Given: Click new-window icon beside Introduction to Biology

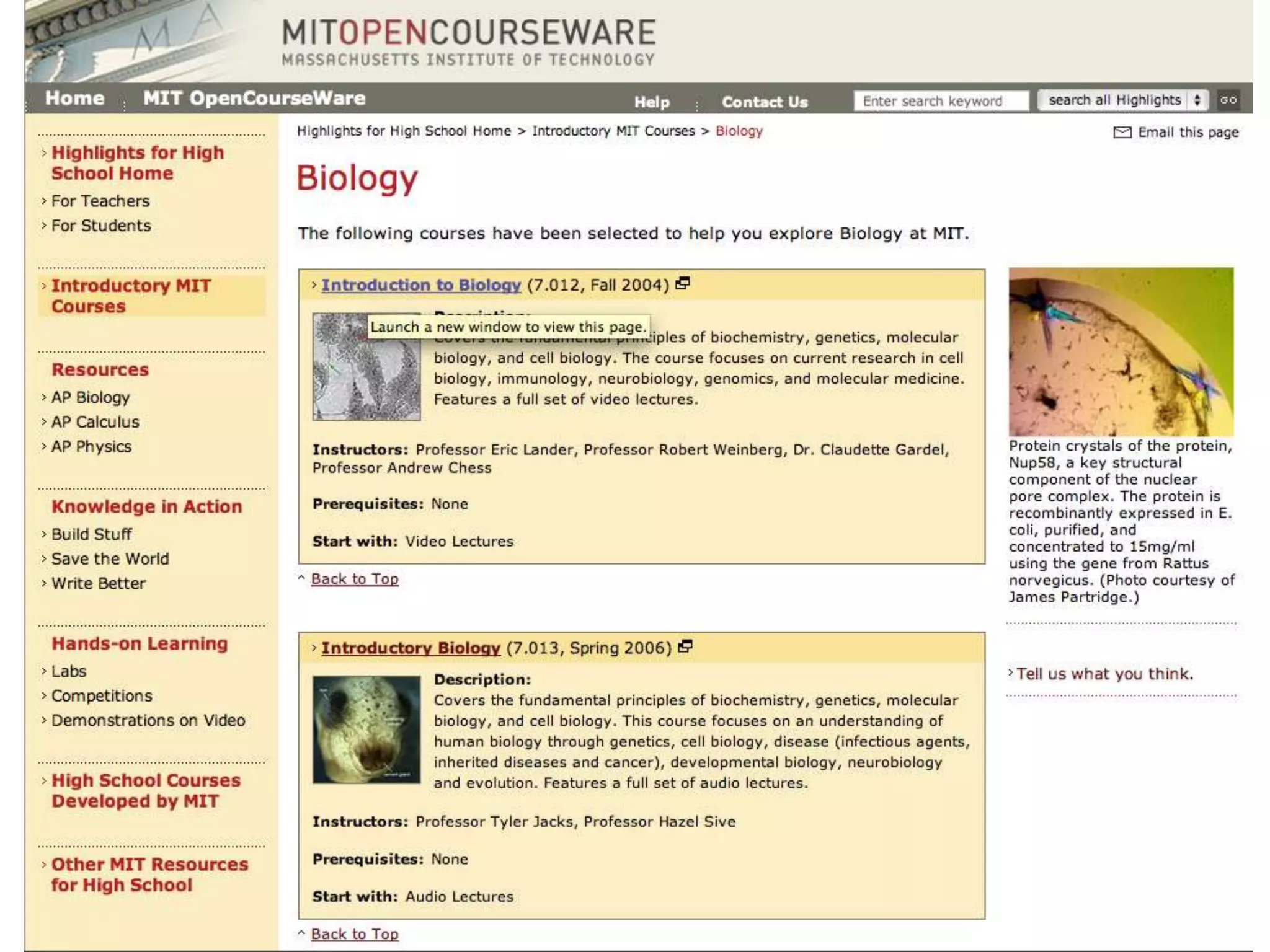Looking at the screenshot, I should tap(683, 284).
